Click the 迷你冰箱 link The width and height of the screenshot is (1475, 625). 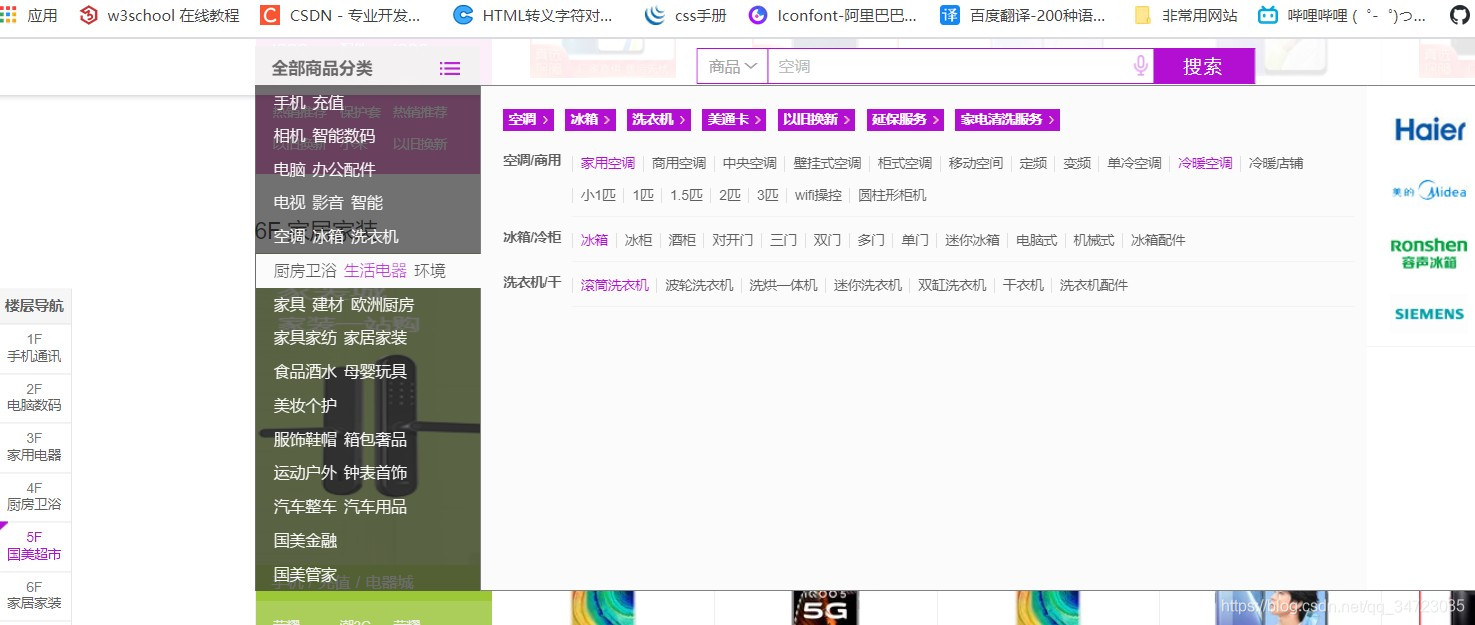coord(972,240)
